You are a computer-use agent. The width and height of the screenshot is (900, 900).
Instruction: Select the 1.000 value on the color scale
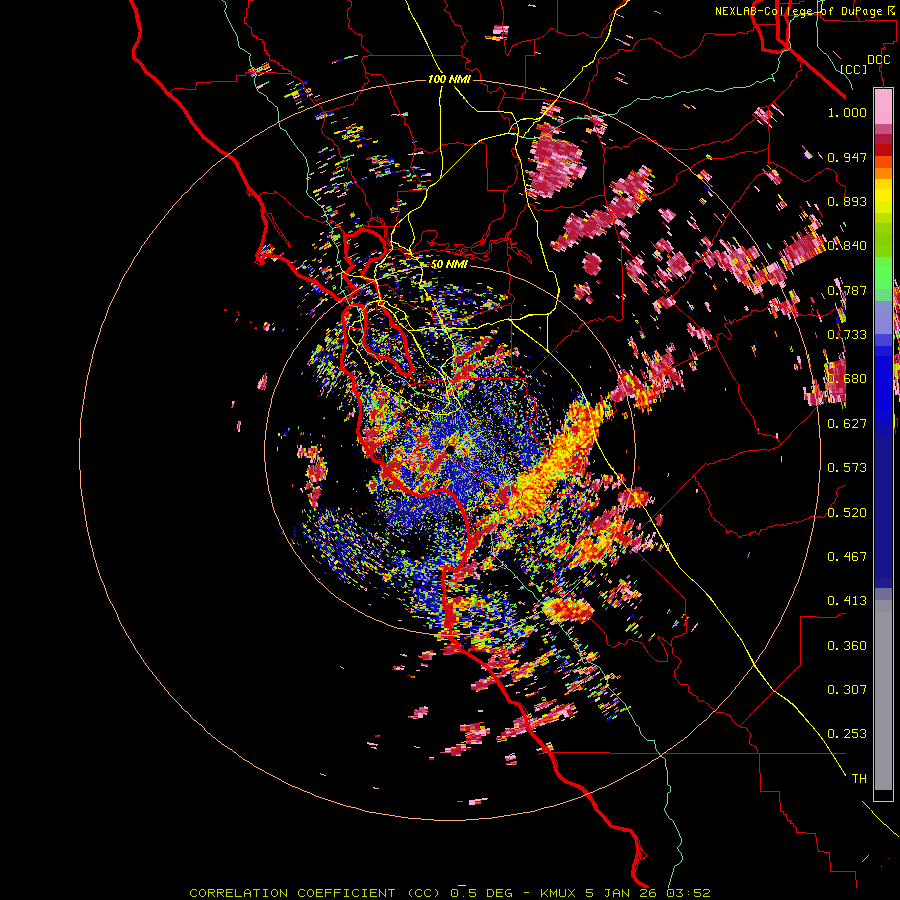point(847,112)
